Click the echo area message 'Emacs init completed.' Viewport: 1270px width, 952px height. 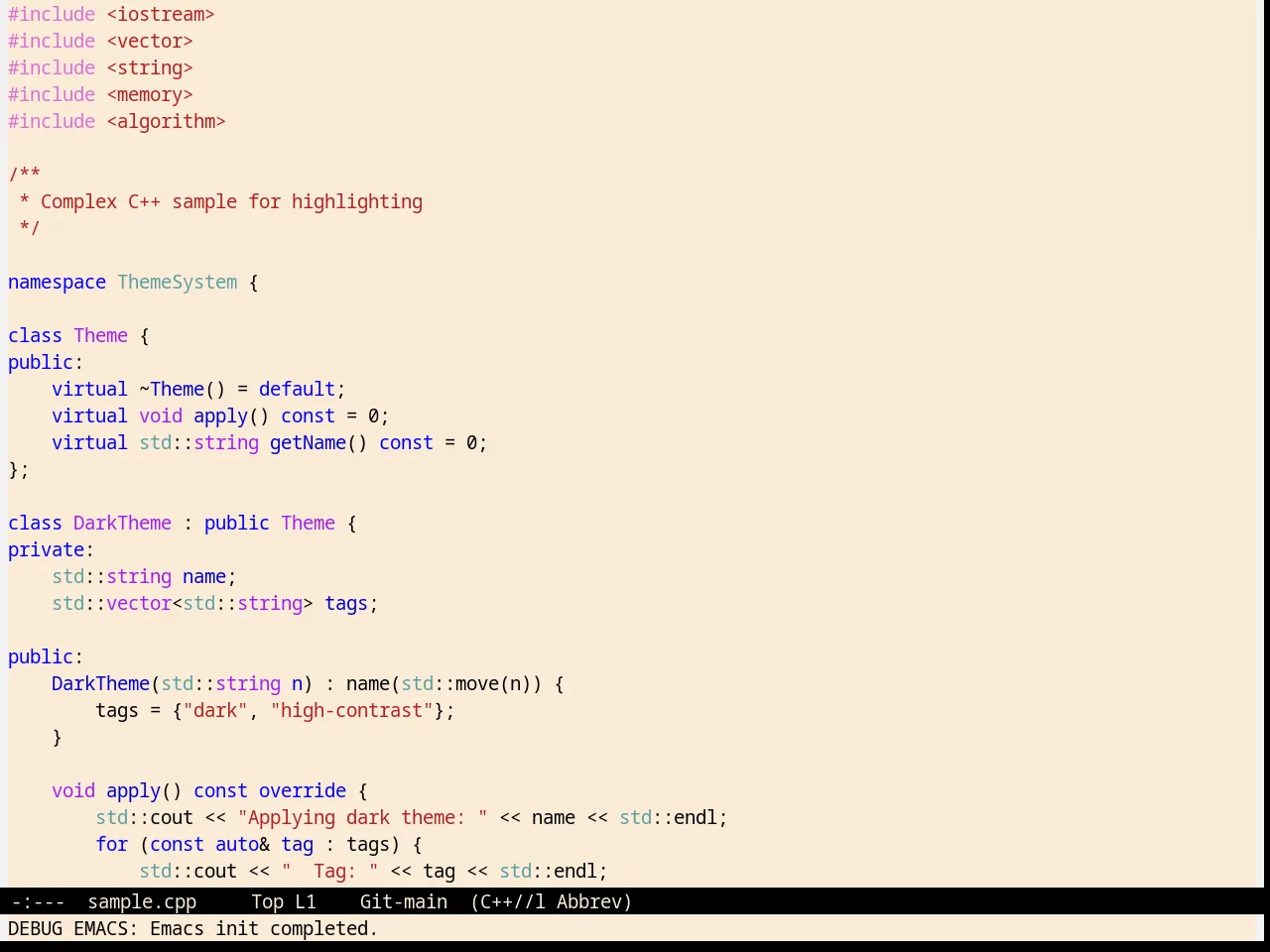[264, 928]
